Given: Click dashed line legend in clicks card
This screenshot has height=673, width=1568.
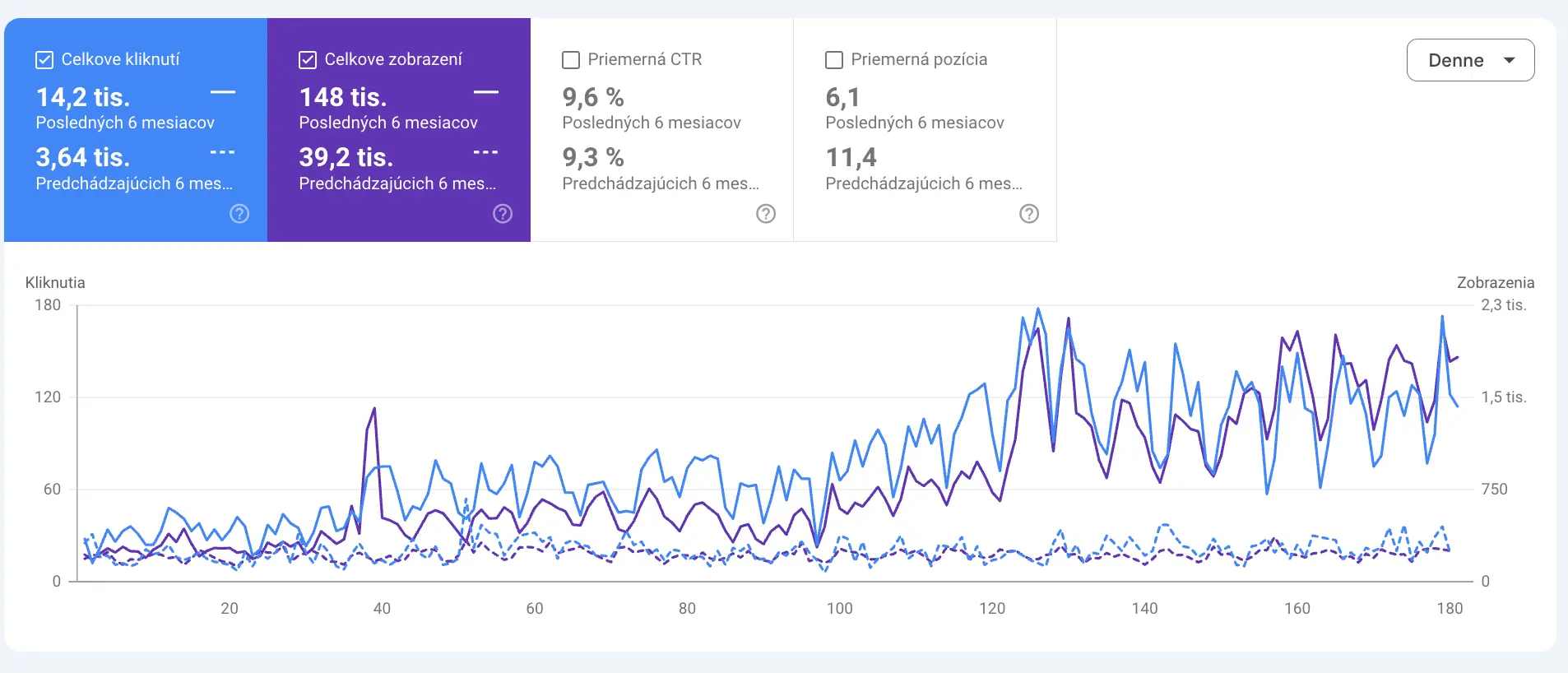Looking at the screenshot, I should tap(223, 152).
